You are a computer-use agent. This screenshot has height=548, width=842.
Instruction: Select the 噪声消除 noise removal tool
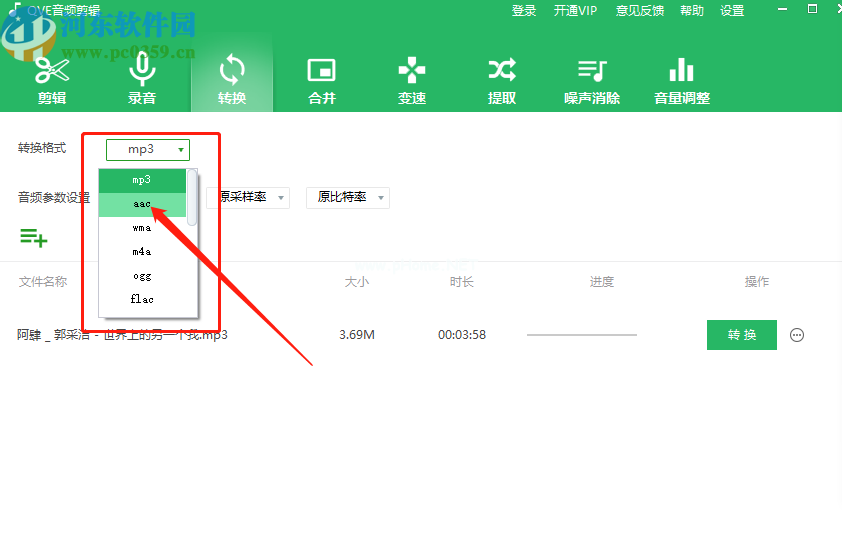pos(592,79)
